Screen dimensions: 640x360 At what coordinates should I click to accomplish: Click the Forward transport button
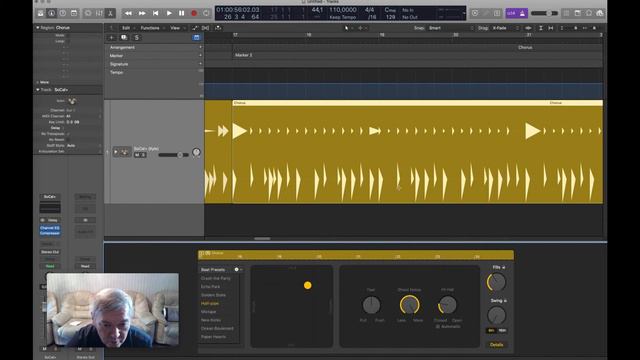click(142, 13)
